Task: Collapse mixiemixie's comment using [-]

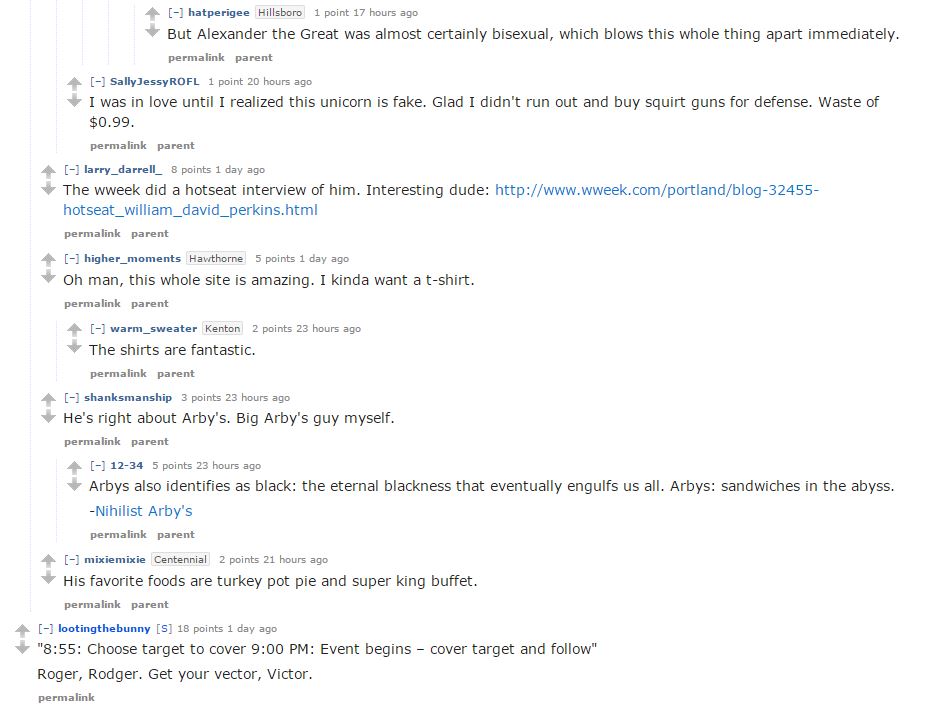Action: click(x=71, y=559)
